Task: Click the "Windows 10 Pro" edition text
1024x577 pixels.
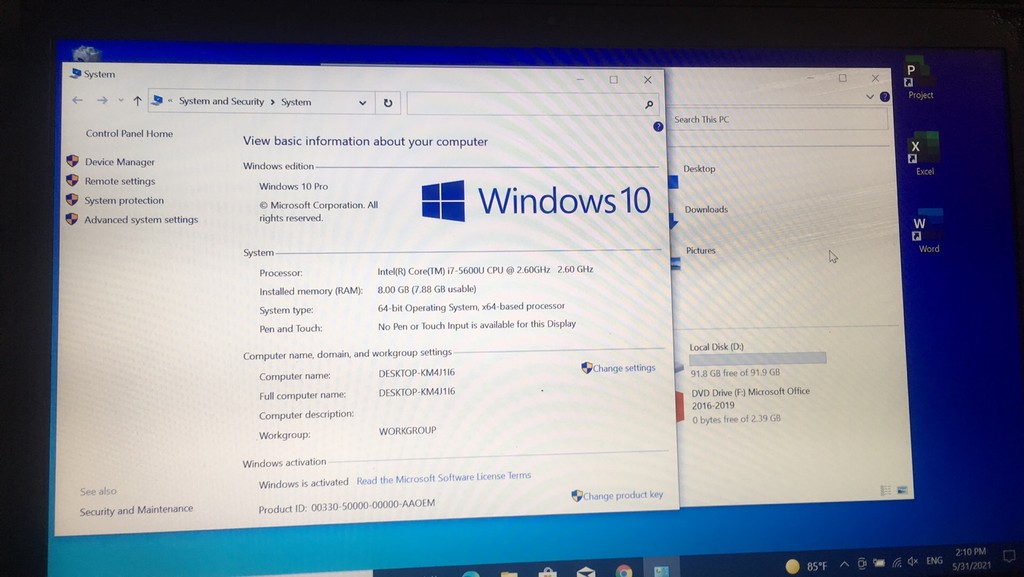Action: [x=293, y=186]
